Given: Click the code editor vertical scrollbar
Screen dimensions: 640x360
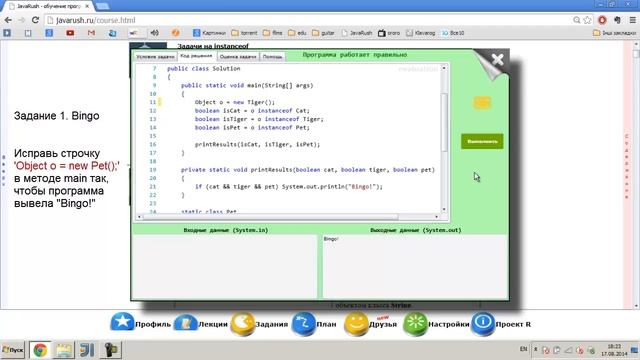Looking at the screenshot, I should (444, 122).
